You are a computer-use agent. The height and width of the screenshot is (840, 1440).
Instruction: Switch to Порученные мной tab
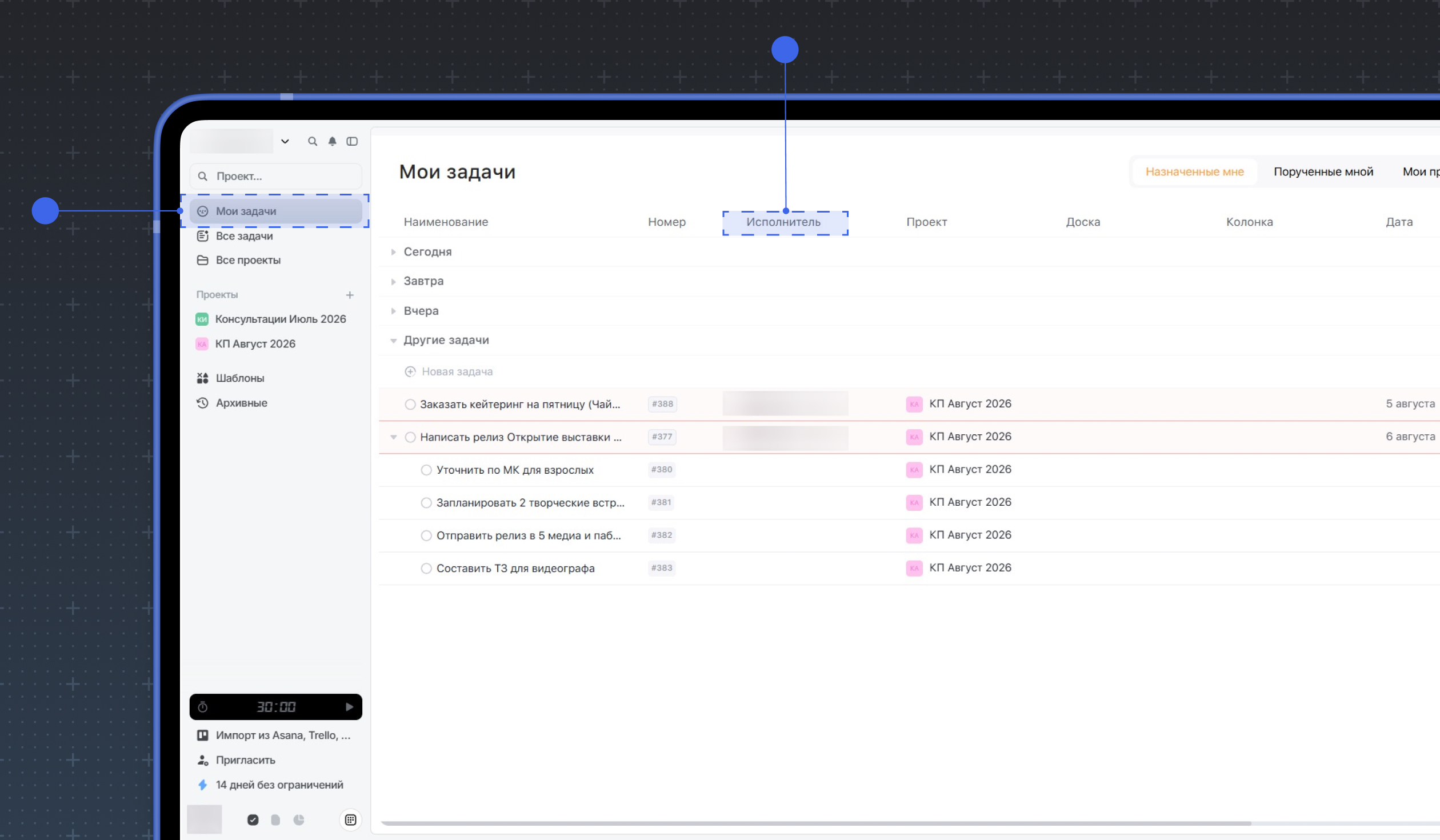[1323, 171]
